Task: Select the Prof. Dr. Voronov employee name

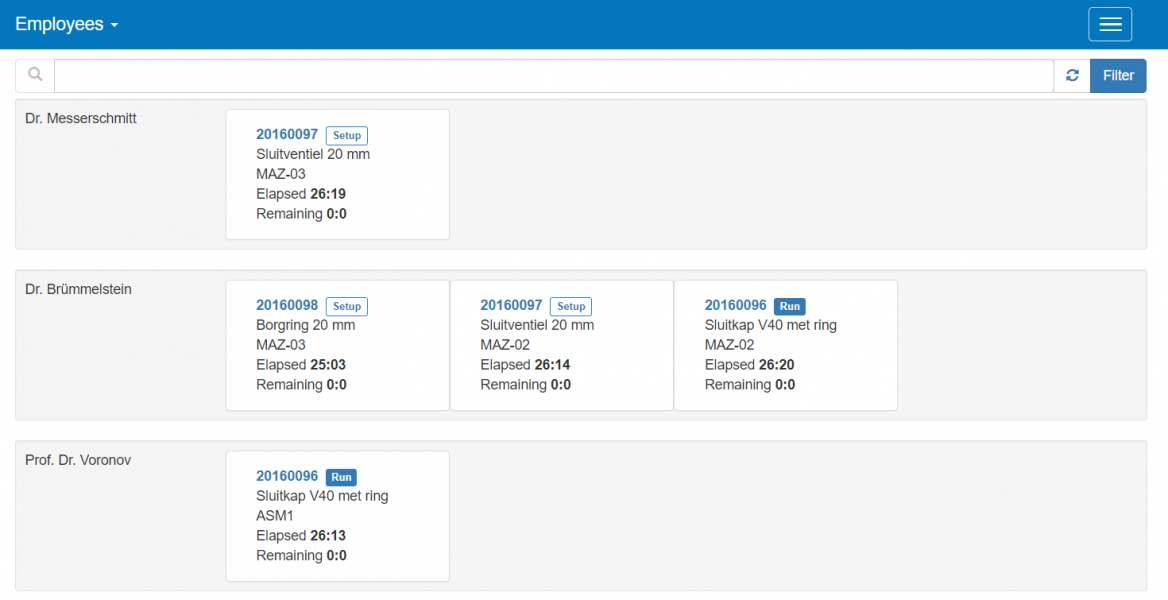Action: pos(78,461)
